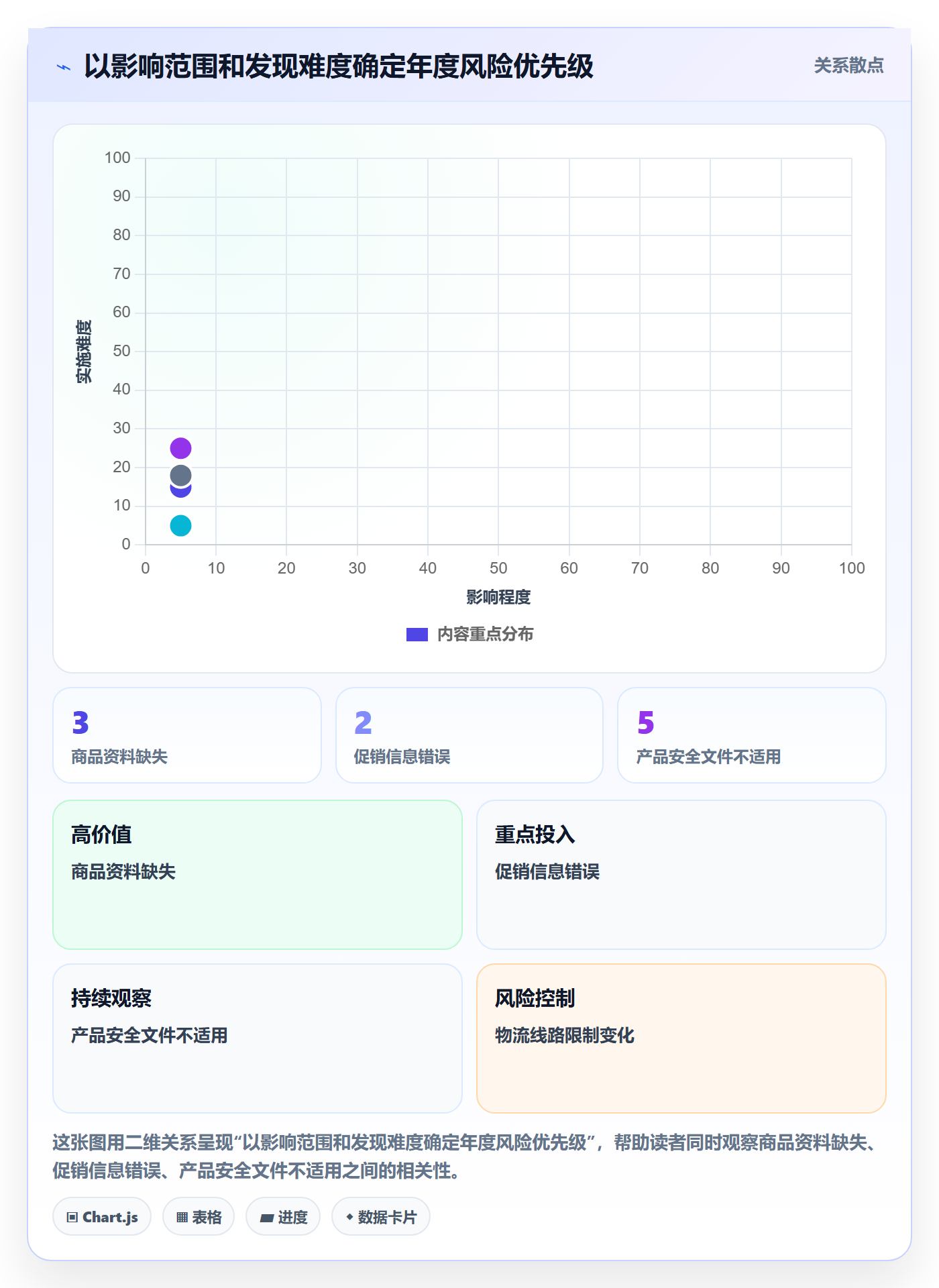The image size is (939, 1288).
Task: Click the icon inside the Chart.js chip
Action: [x=72, y=1218]
